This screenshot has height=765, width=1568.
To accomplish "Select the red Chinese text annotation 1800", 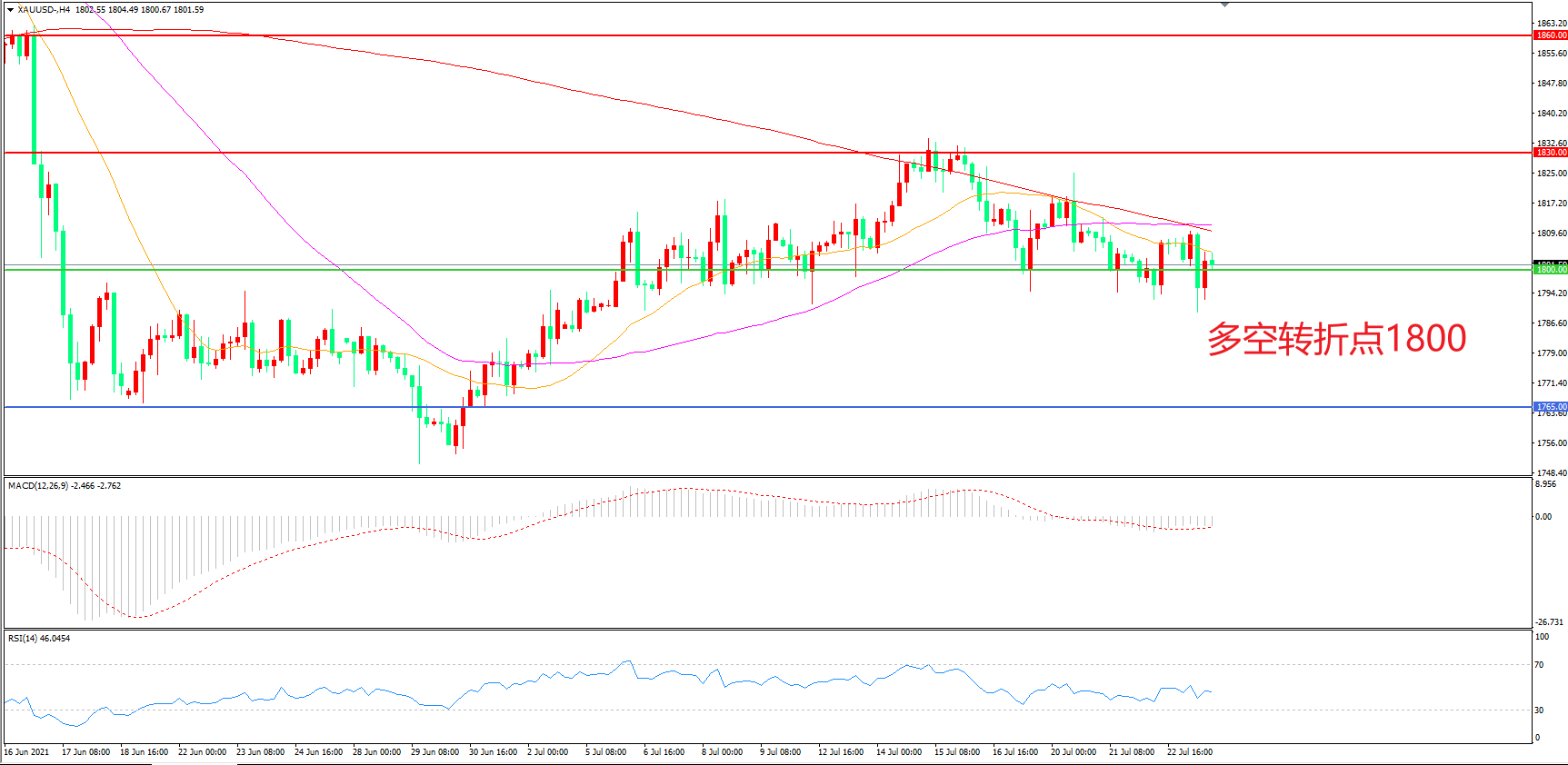I will [x=1336, y=339].
